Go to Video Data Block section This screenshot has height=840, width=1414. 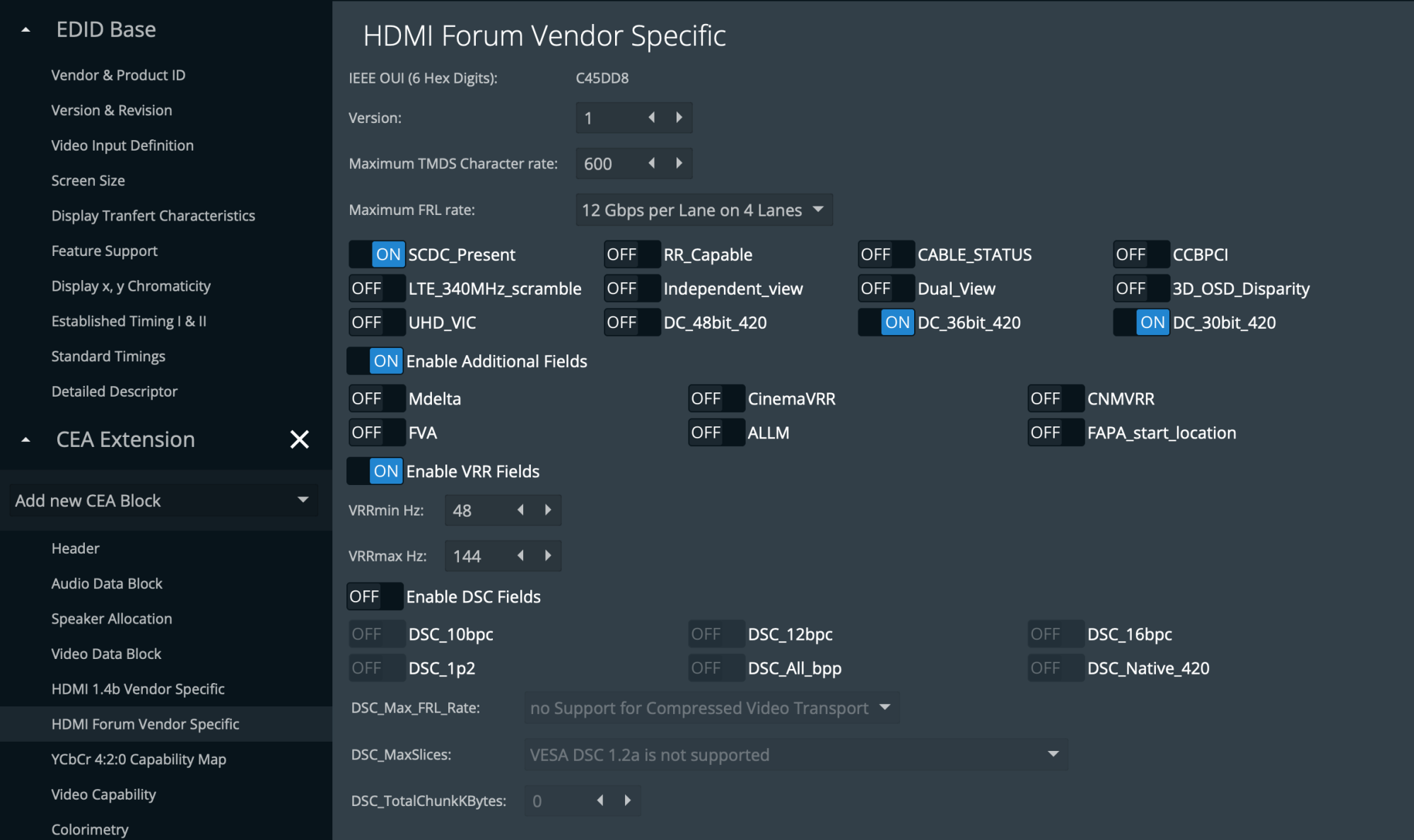tap(106, 654)
